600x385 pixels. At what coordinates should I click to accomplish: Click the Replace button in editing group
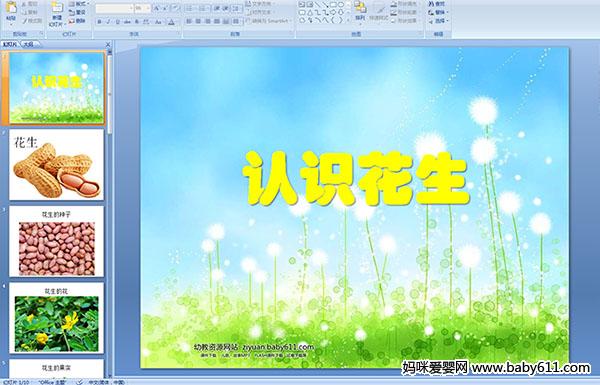438,12
